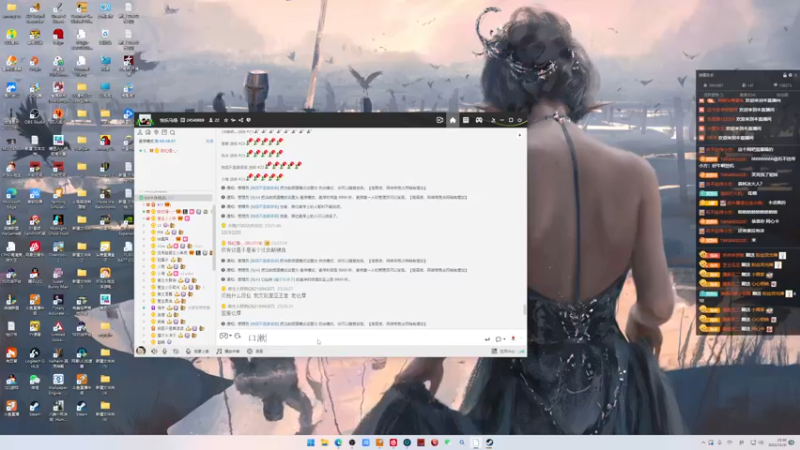This screenshot has width=800, height=450.
Task: Open the emoji picker in chat input bar
Action: tap(224, 336)
